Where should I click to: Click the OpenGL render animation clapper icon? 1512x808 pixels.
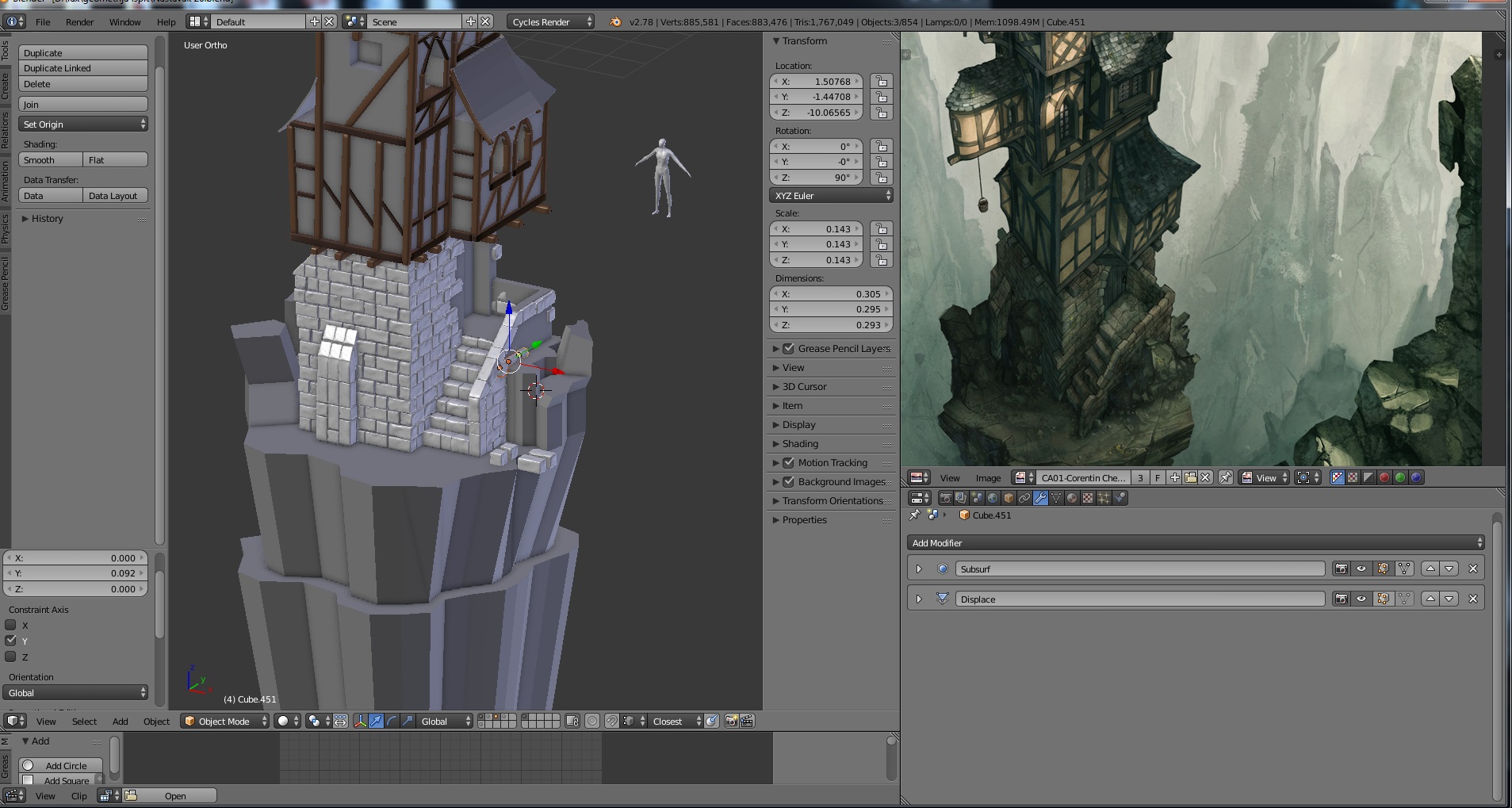pos(747,721)
